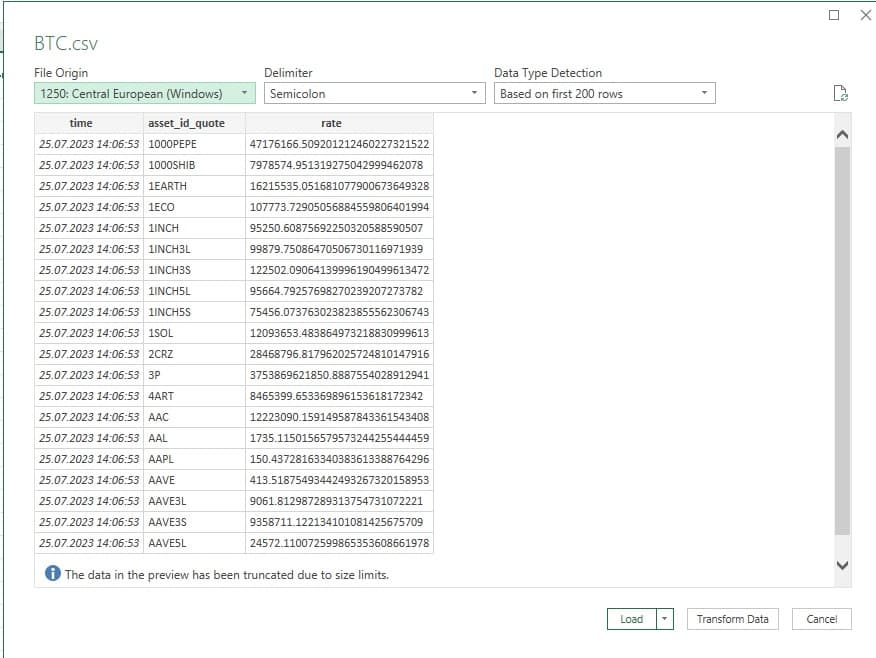876x658 pixels.
Task: Click the truncated preview notice text
Action: coord(227,574)
